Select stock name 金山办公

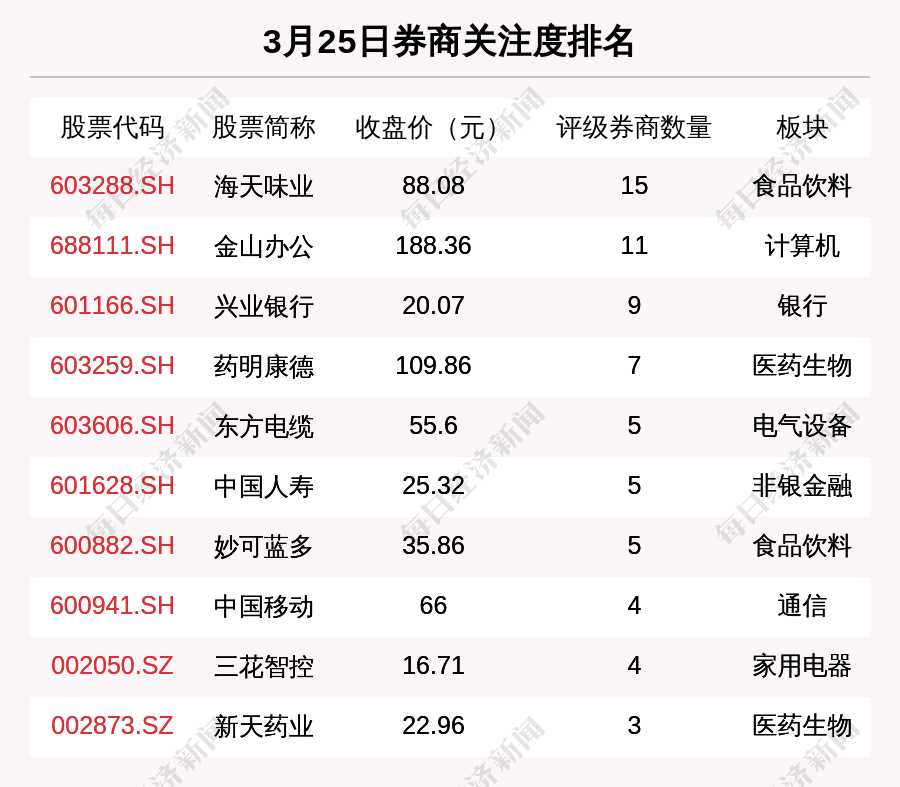tap(263, 247)
